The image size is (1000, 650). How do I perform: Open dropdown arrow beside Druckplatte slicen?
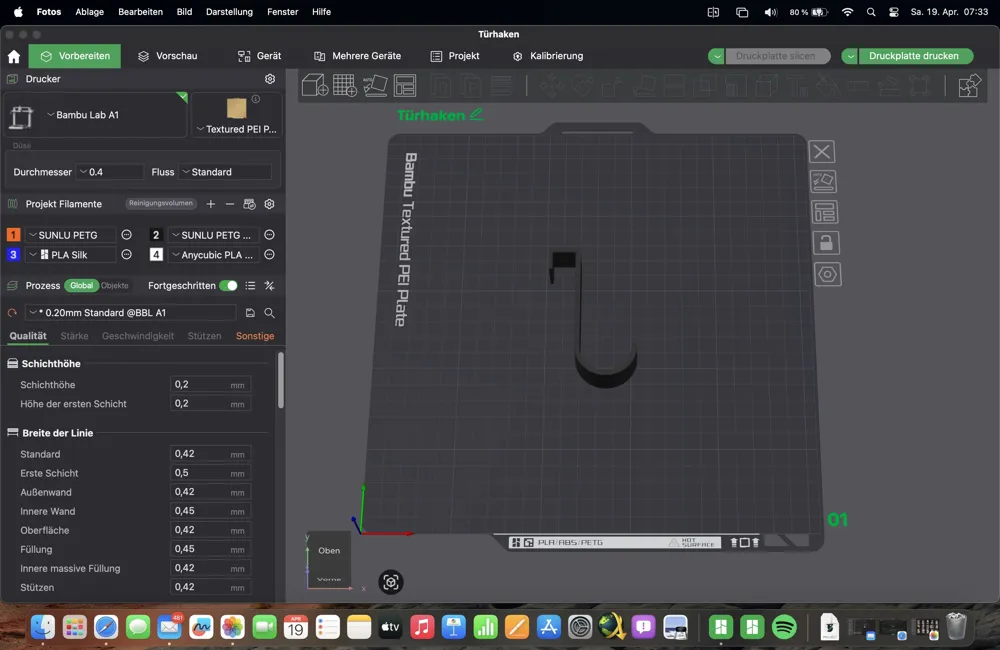coord(717,56)
